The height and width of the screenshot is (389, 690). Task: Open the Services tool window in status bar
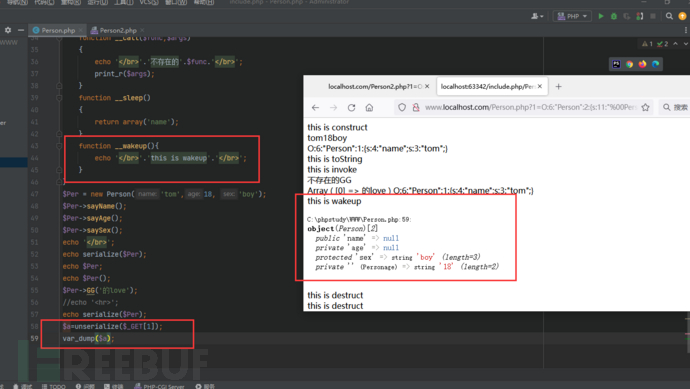coord(205,386)
